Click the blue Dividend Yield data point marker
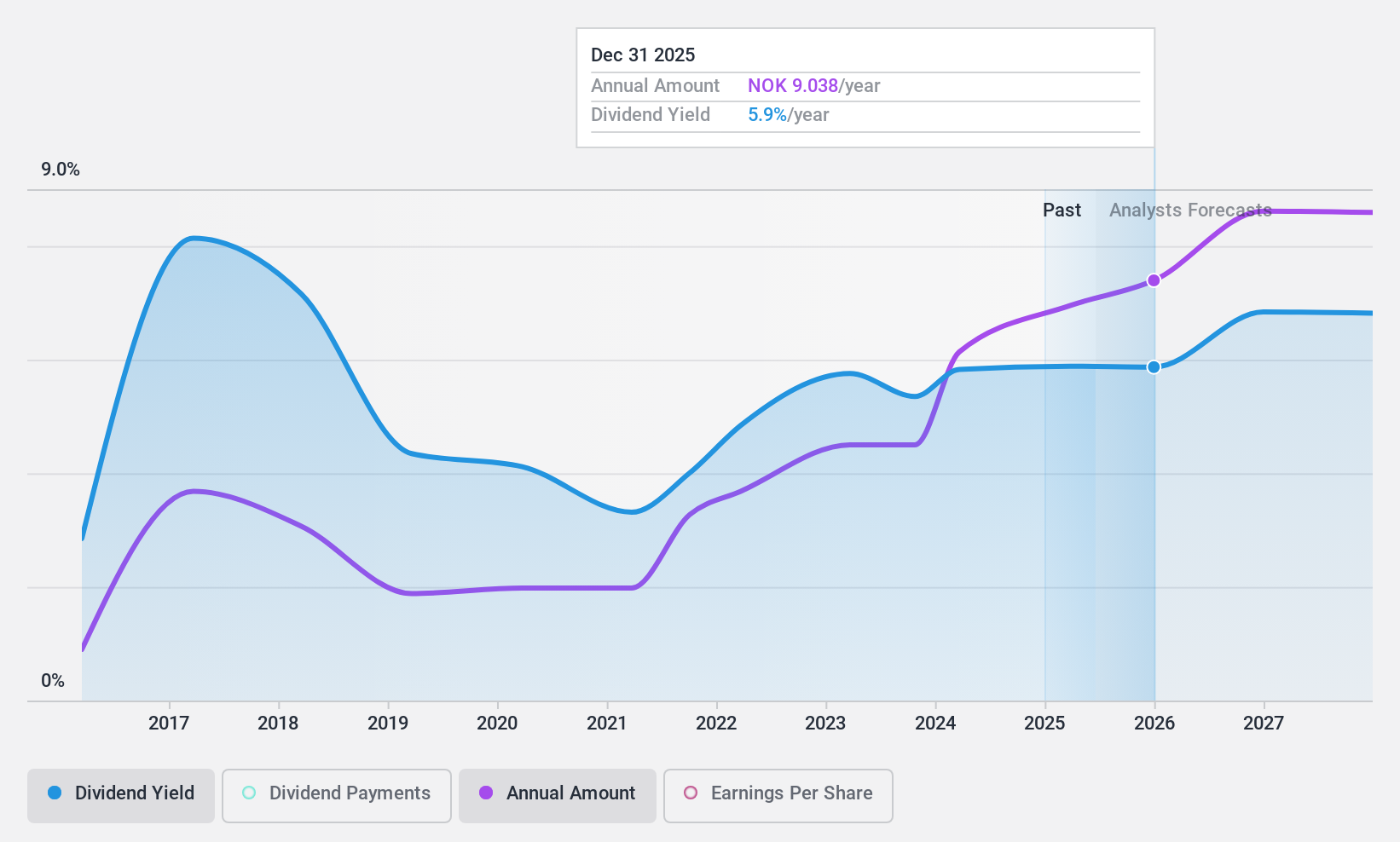 point(1154,367)
